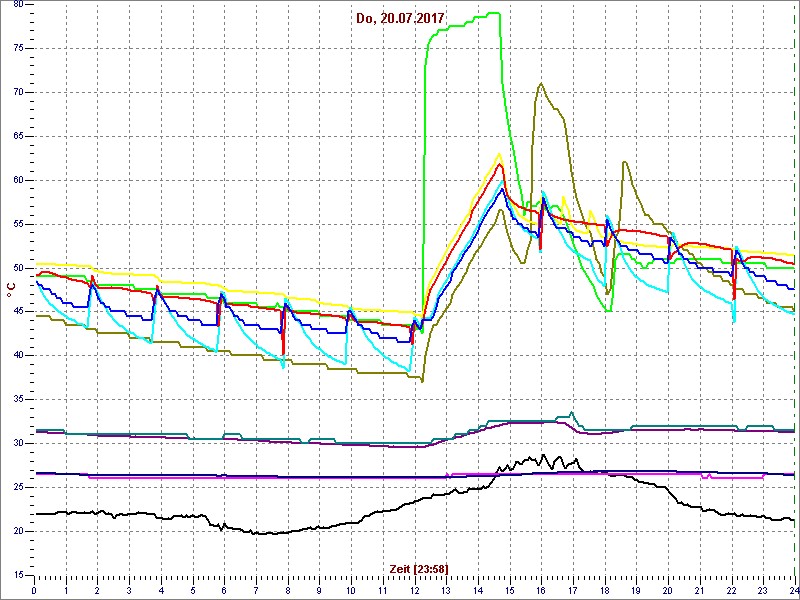This screenshot has width=800, height=600.
Task: Click the 'Zeit [23:58]' time axis caption
Action: (x=419, y=569)
